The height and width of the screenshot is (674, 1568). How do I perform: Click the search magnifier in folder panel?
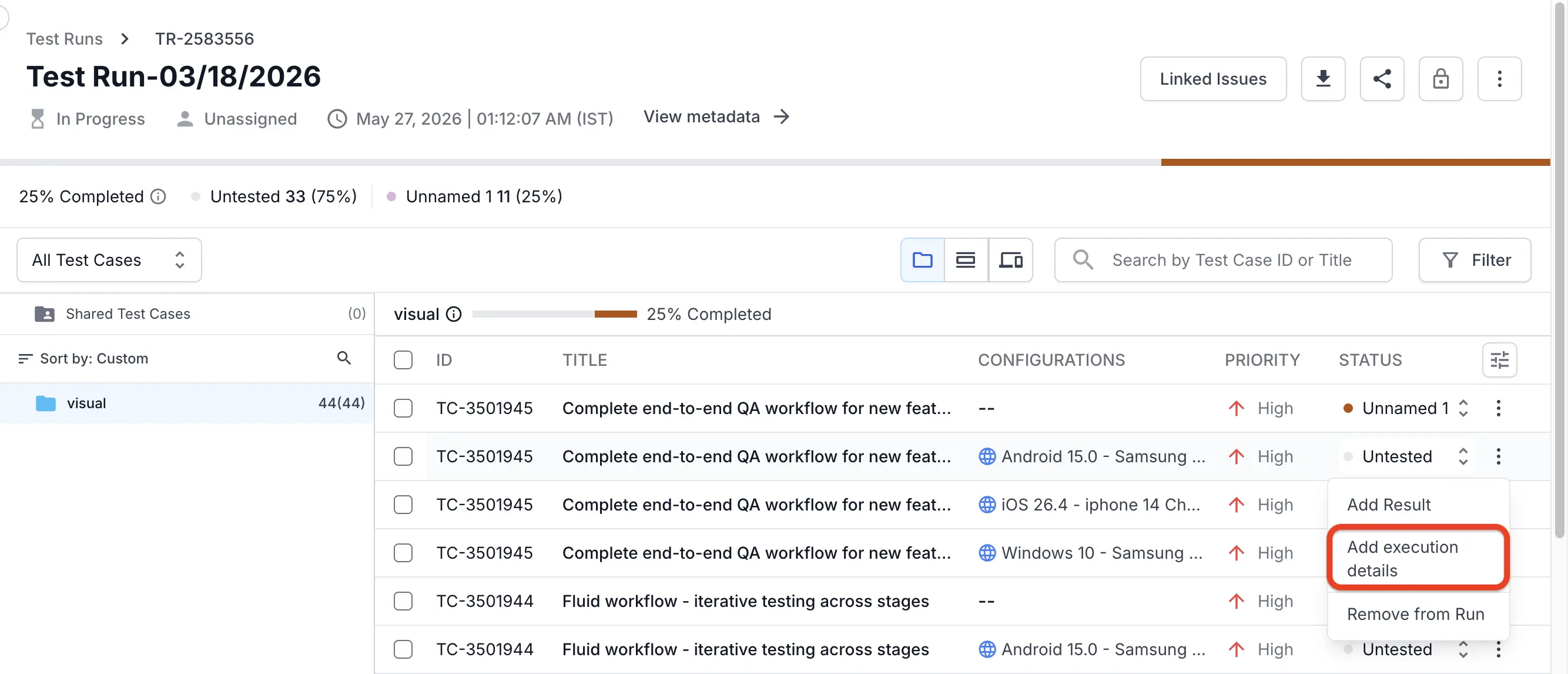[x=344, y=358]
